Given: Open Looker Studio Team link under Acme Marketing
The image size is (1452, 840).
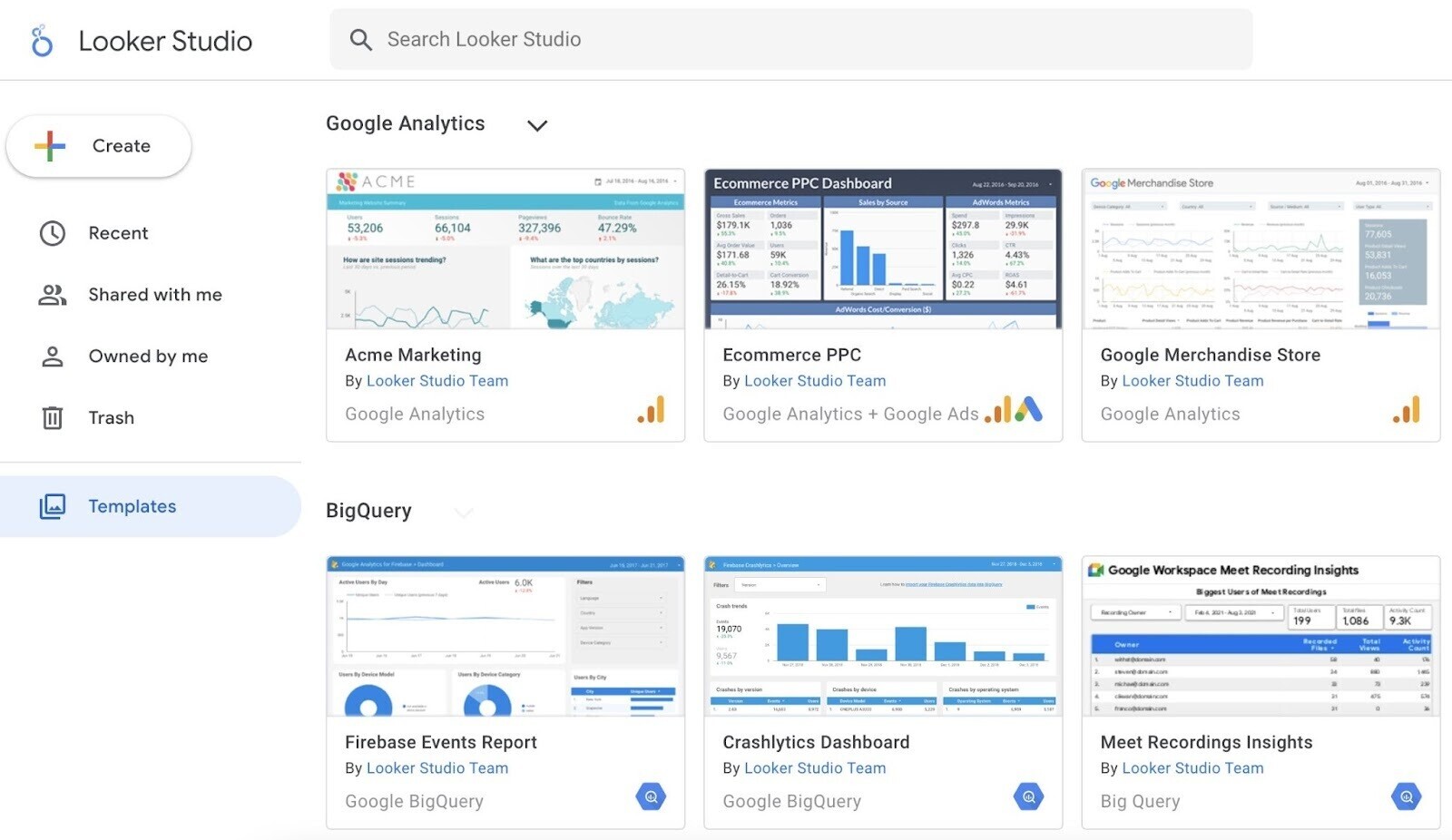Looking at the screenshot, I should tap(437, 380).
